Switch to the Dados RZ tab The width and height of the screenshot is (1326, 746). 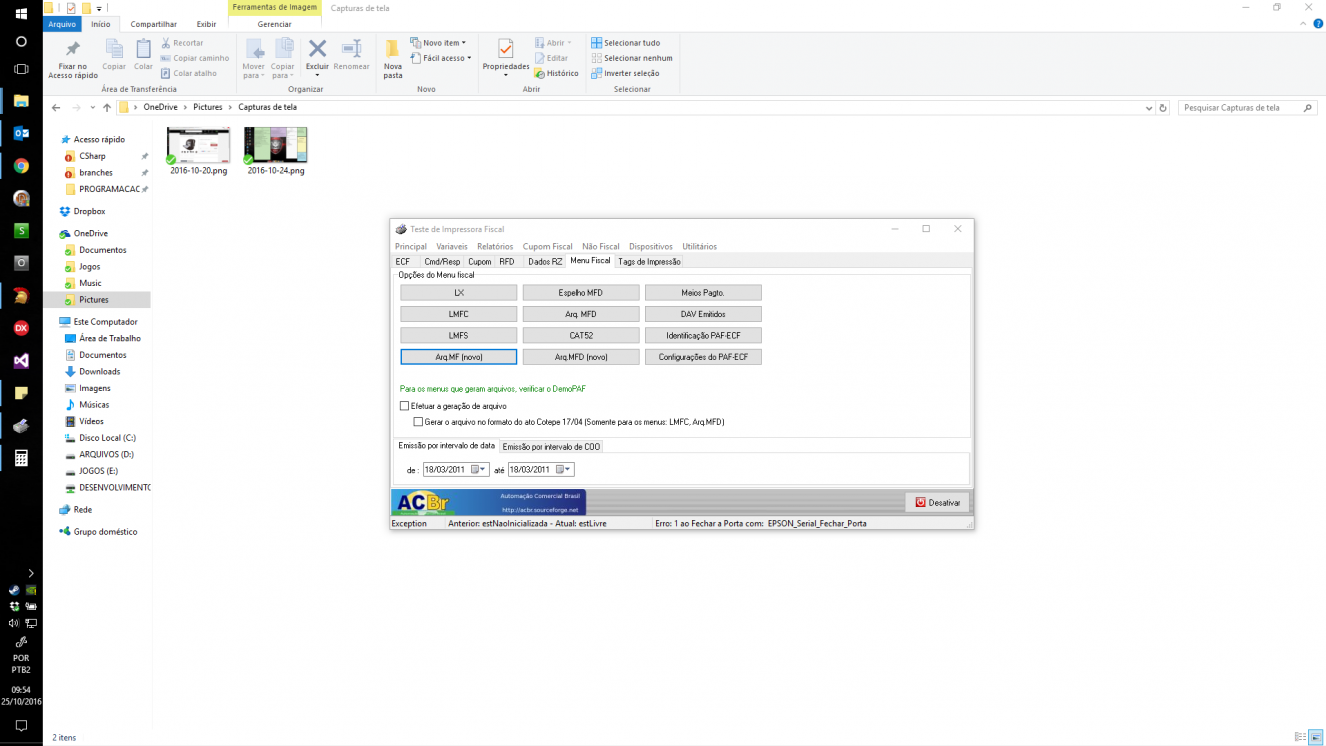coord(545,261)
